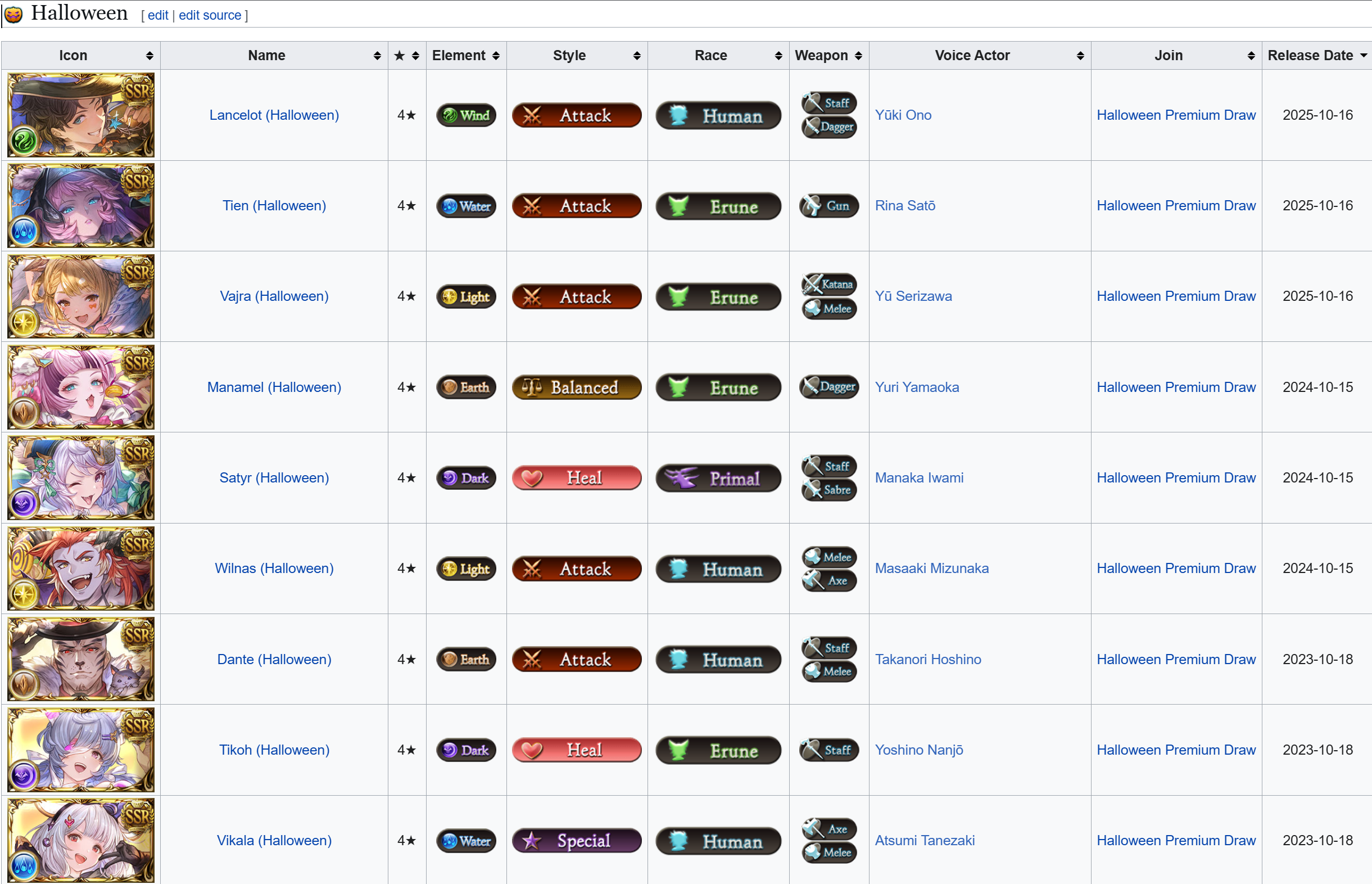The image size is (1372, 884).
Task: Open voice actor Yū Serizawa's page
Action: (914, 297)
